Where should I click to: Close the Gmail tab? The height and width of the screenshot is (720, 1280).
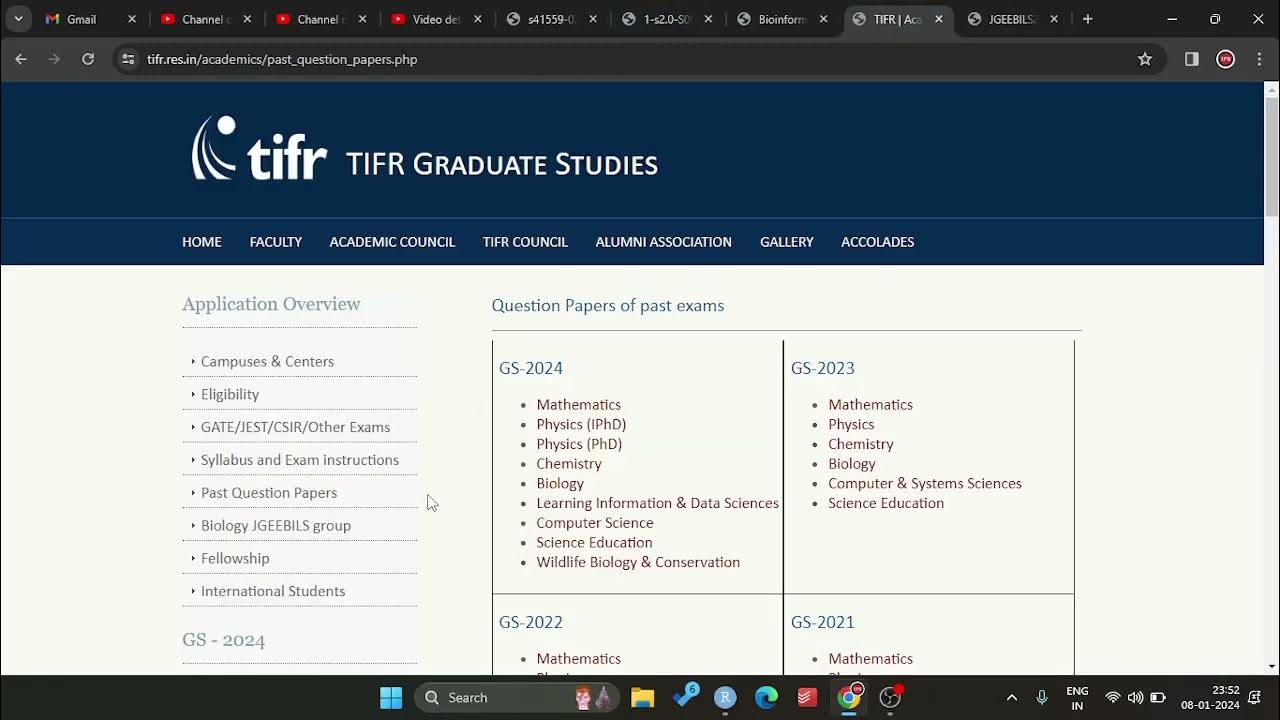[131, 19]
